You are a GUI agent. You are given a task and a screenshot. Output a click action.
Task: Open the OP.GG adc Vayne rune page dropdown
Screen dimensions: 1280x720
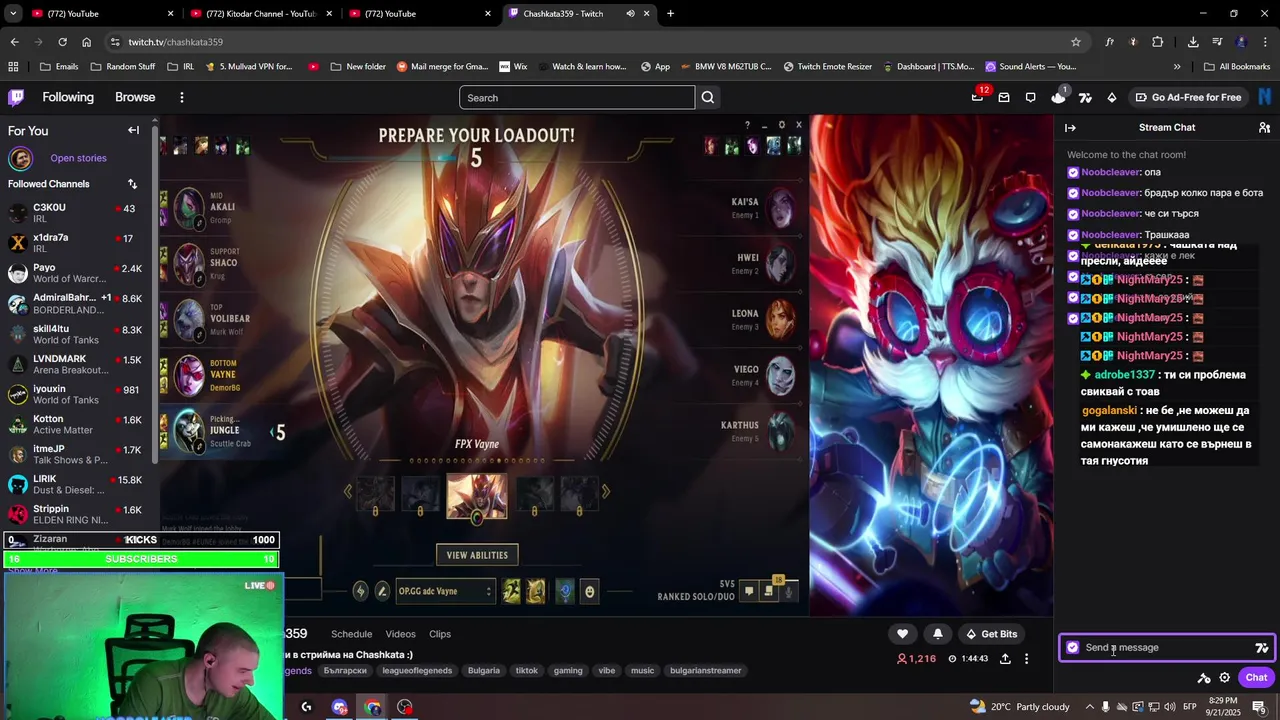[x=445, y=591]
